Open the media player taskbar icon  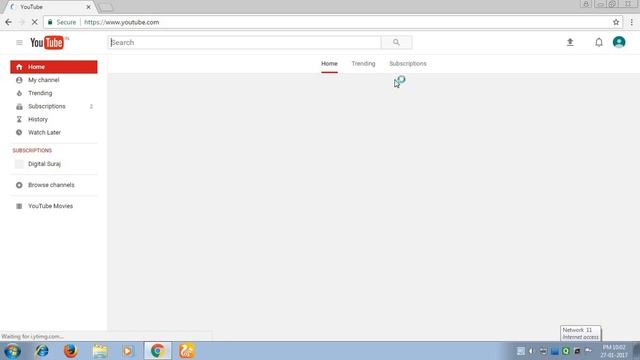pyautogui.click(x=128, y=351)
